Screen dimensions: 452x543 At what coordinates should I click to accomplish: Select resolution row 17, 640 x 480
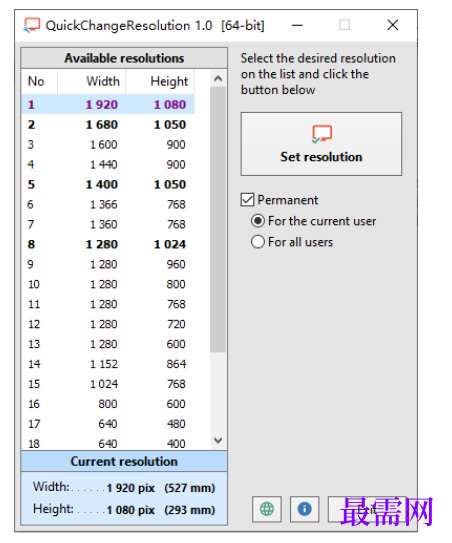(x=108, y=424)
